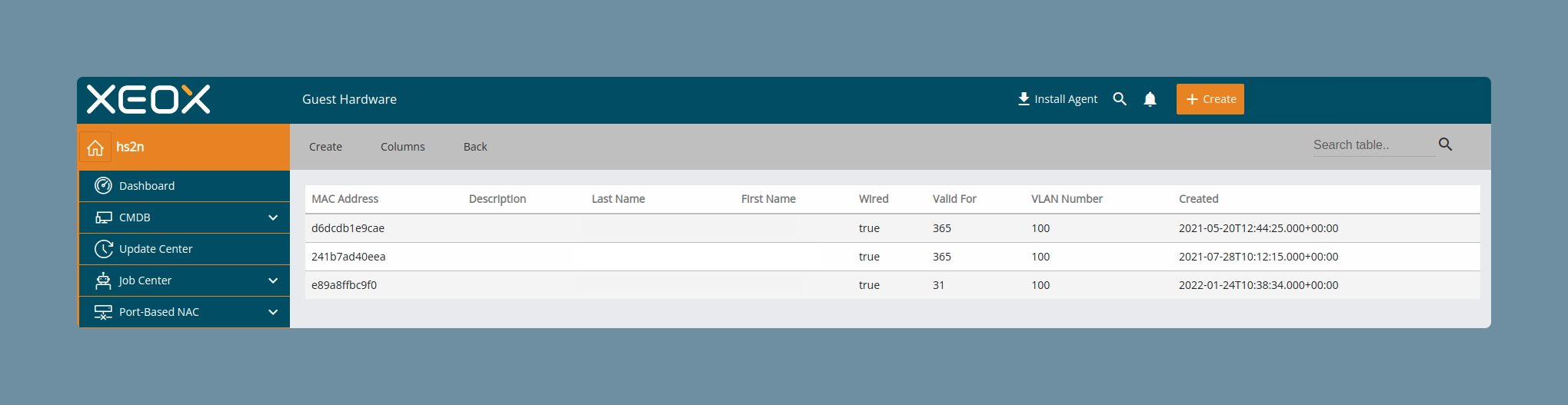The width and height of the screenshot is (1568, 405).
Task: Click the Install Agent download icon
Action: (1024, 99)
